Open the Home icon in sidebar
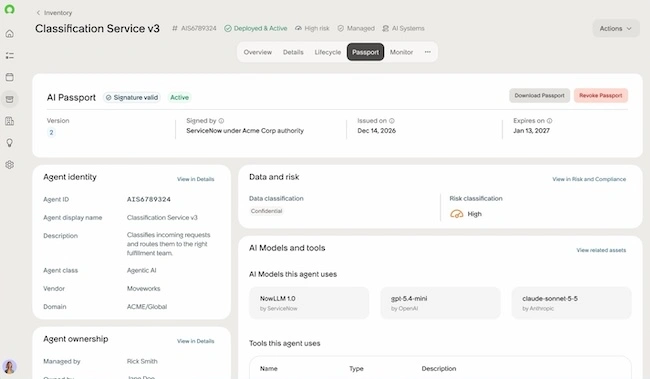The image size is (650, 379). 10,34
